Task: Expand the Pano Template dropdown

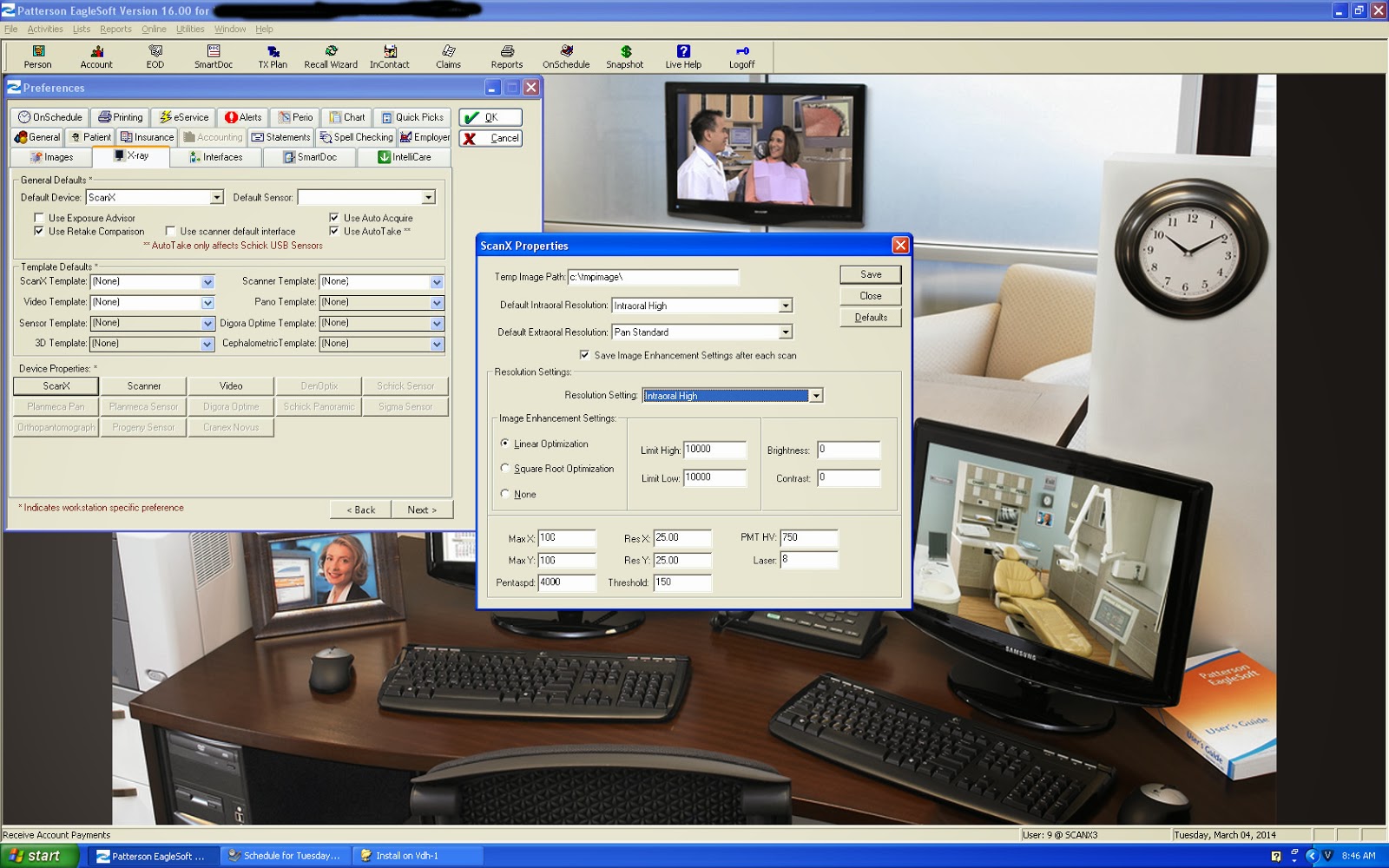Action: (x=438, y=302)
